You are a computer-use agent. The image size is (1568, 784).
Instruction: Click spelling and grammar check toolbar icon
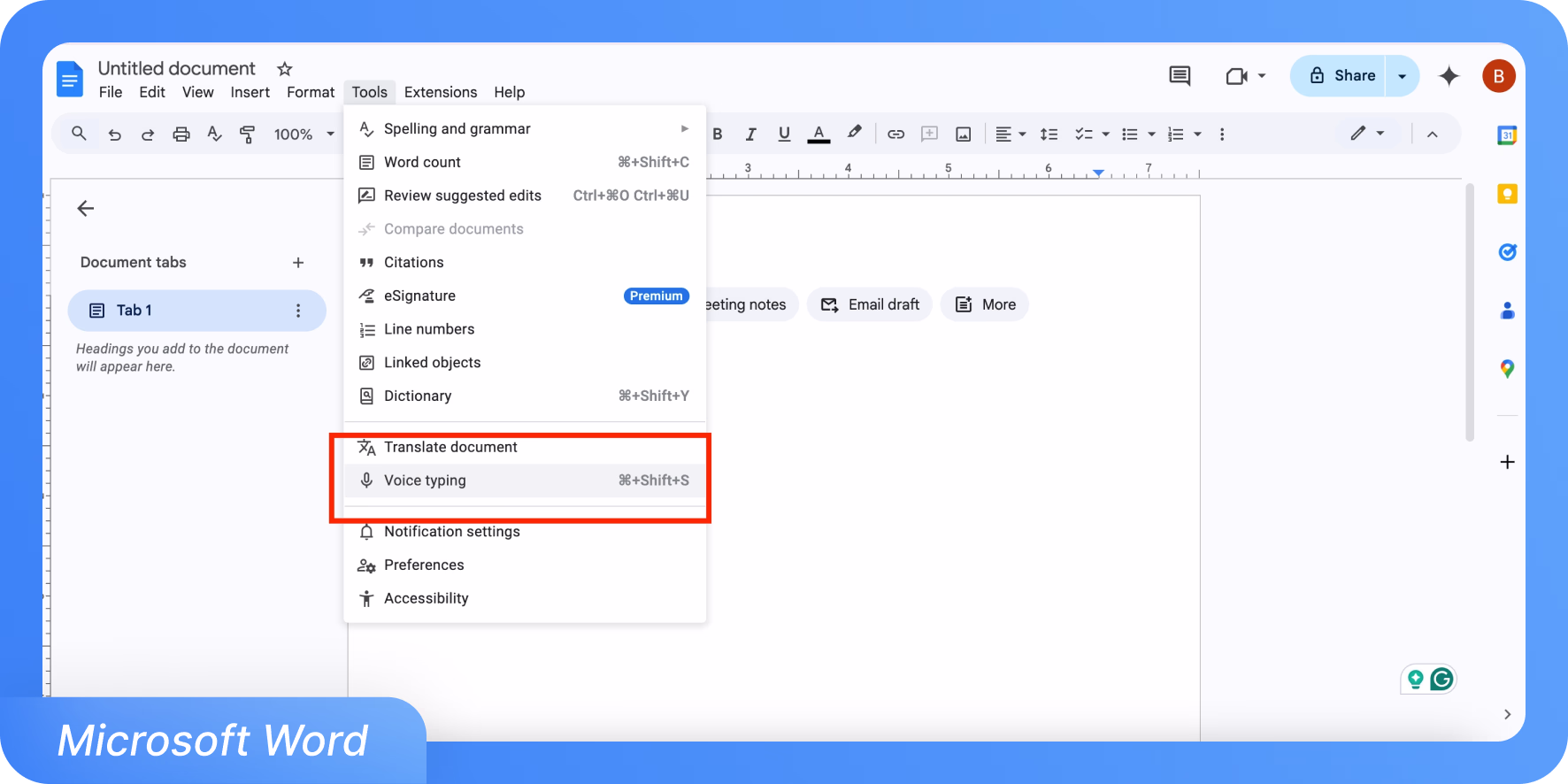point(214,134)
